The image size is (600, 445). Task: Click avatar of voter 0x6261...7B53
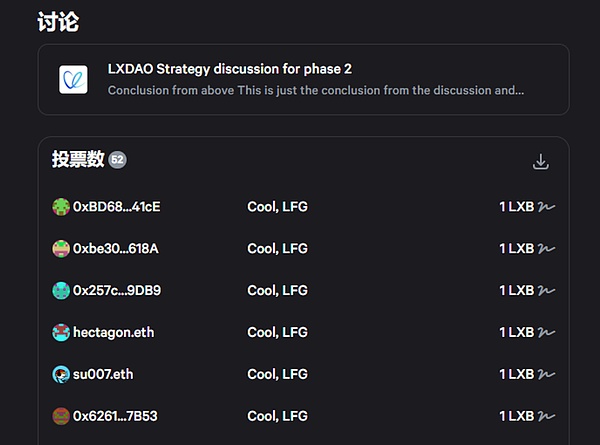point(61,416)
